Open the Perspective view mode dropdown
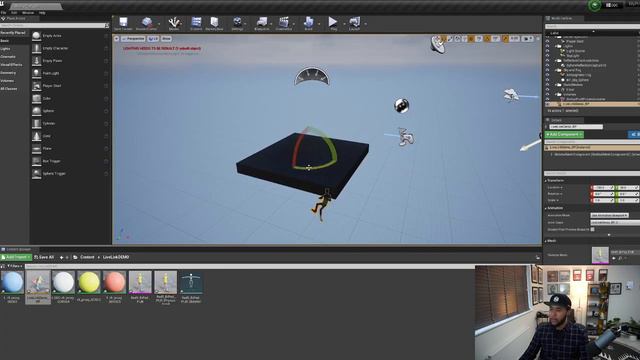The width and height of the screenshot is (640, 360). (133, 39)
